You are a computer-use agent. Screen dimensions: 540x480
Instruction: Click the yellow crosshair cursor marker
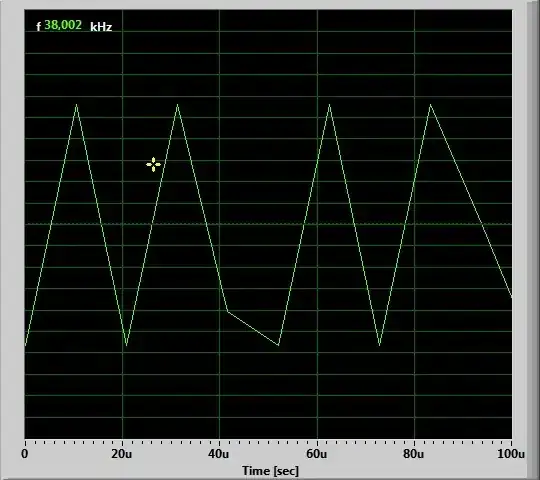[153, 165]
